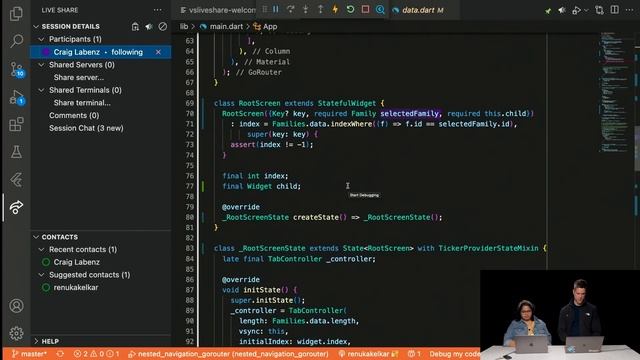Image resolution: width=640 pixels, height=360 pixels.
Task: Click the Share server... link
Action: pyautogui.click(x=79, y=78)
